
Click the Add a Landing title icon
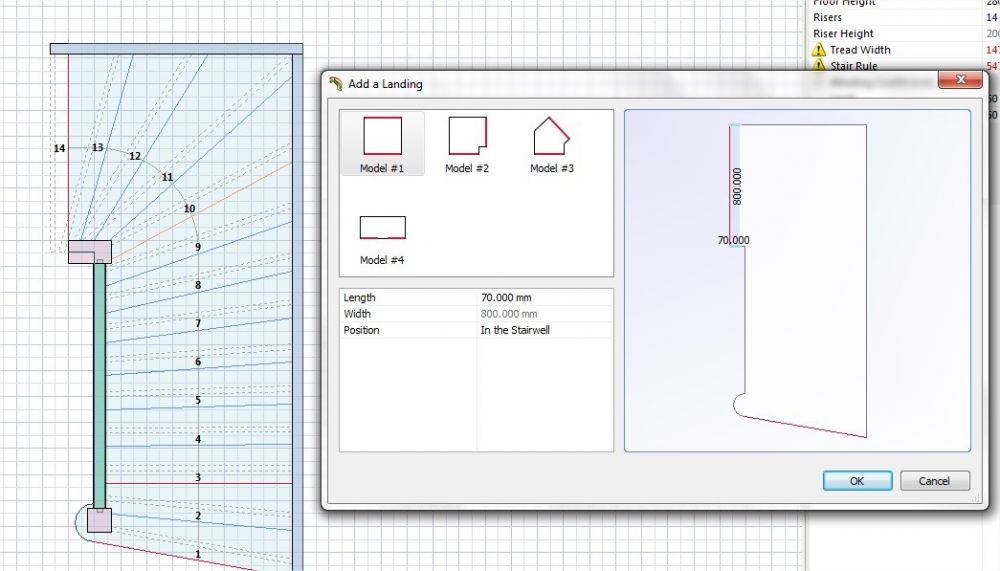pos(336,84)
